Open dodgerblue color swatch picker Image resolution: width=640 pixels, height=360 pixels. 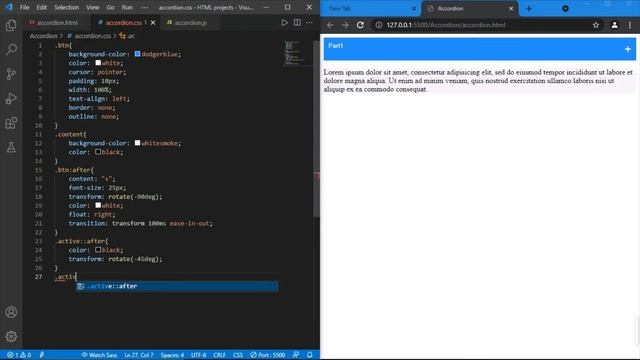click(x=138, y=54)
